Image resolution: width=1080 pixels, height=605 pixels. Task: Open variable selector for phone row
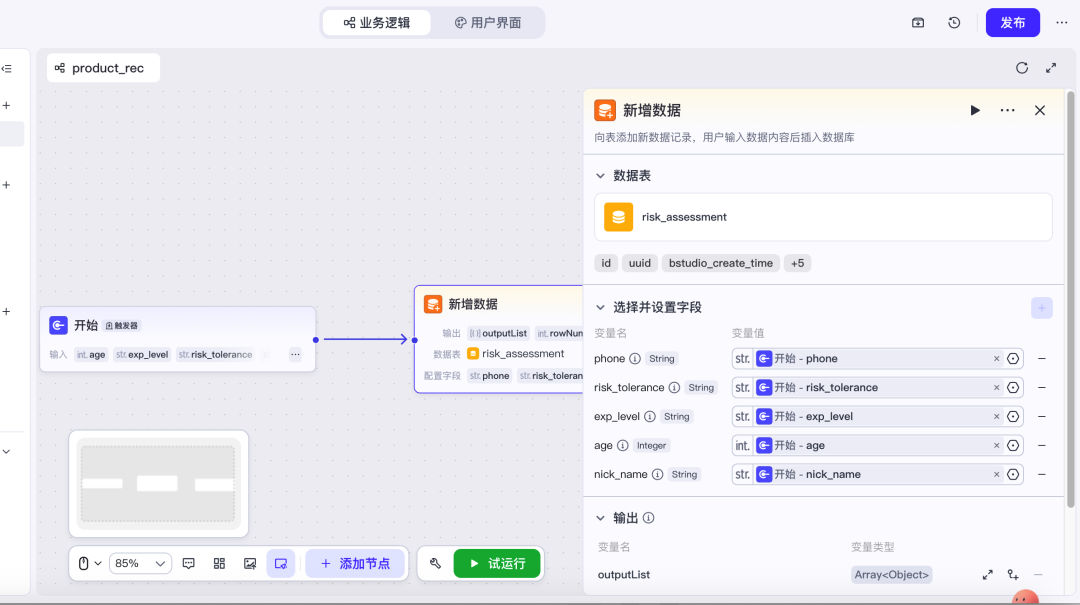pos(1013,358)
